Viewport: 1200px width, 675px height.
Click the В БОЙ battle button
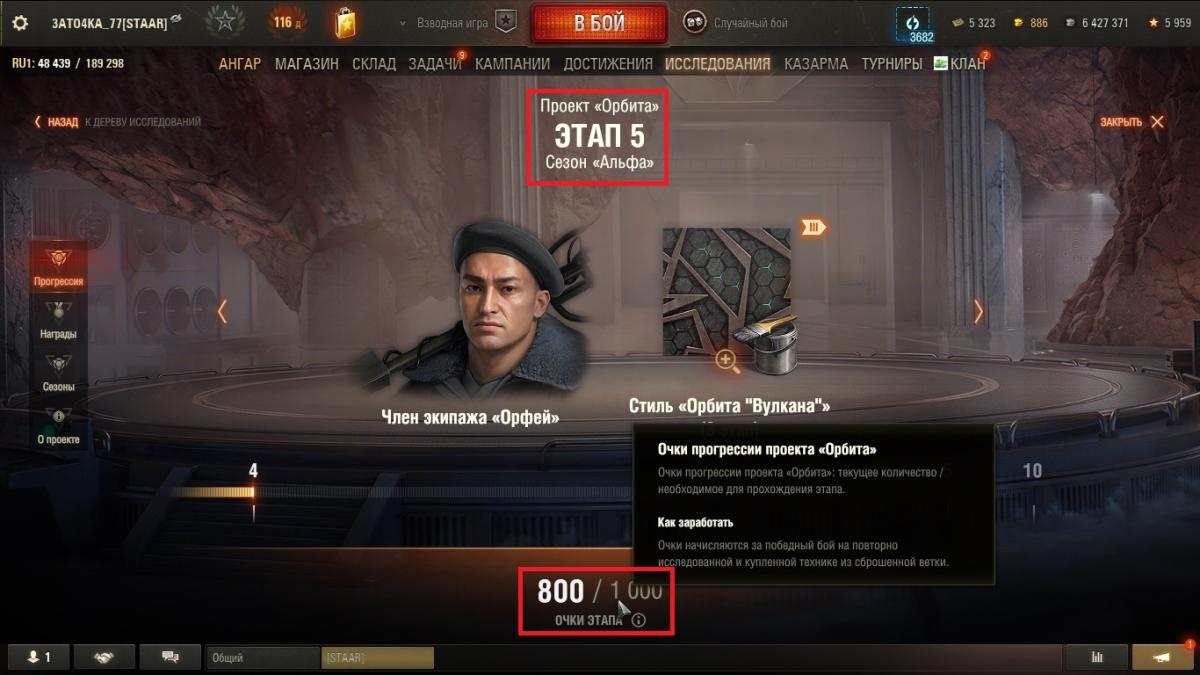(x=599, y=23)
